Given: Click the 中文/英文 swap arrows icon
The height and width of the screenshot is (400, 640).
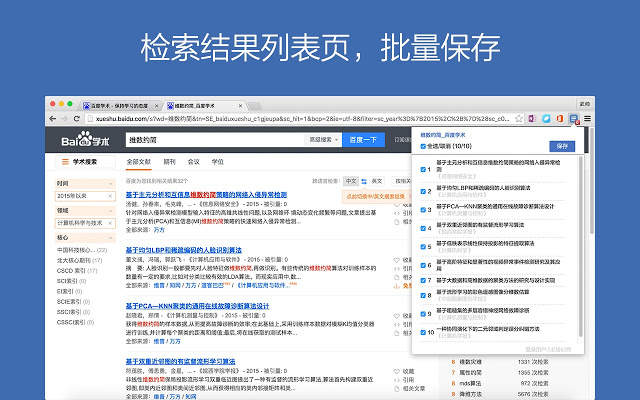Looking at the screenshot, I should pyautogui.click(x=364, y=181).
